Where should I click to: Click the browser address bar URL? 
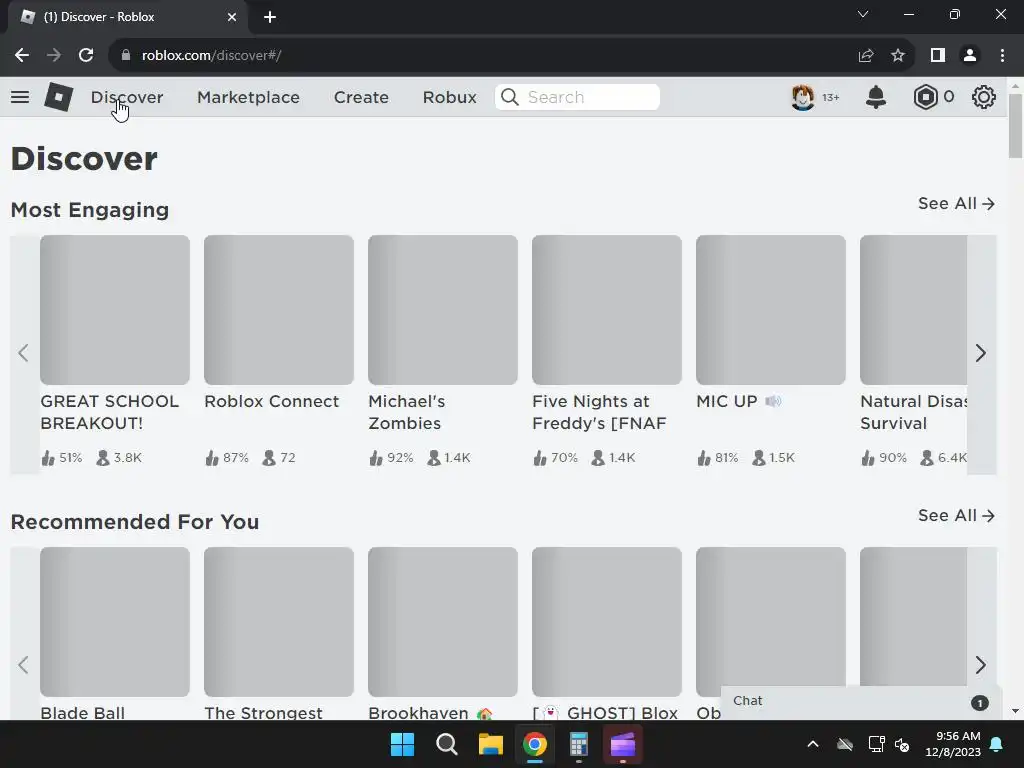pyautogui.click(x=212, y=56)
